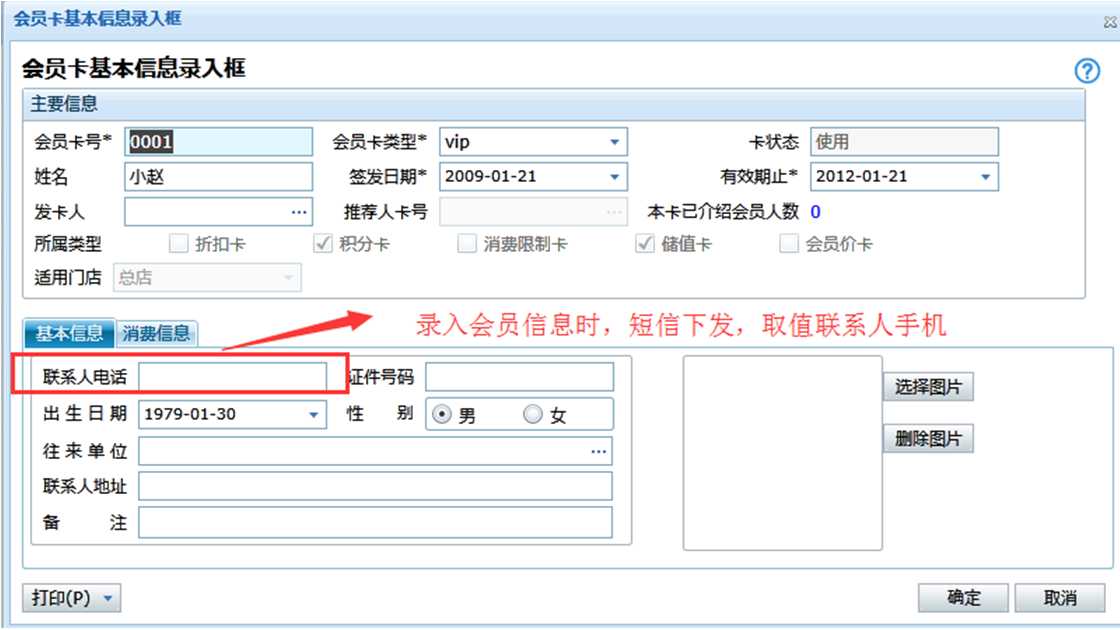Click the 证件号码 input field
This screenshot has height=630, width=1120.
point(519,376)
